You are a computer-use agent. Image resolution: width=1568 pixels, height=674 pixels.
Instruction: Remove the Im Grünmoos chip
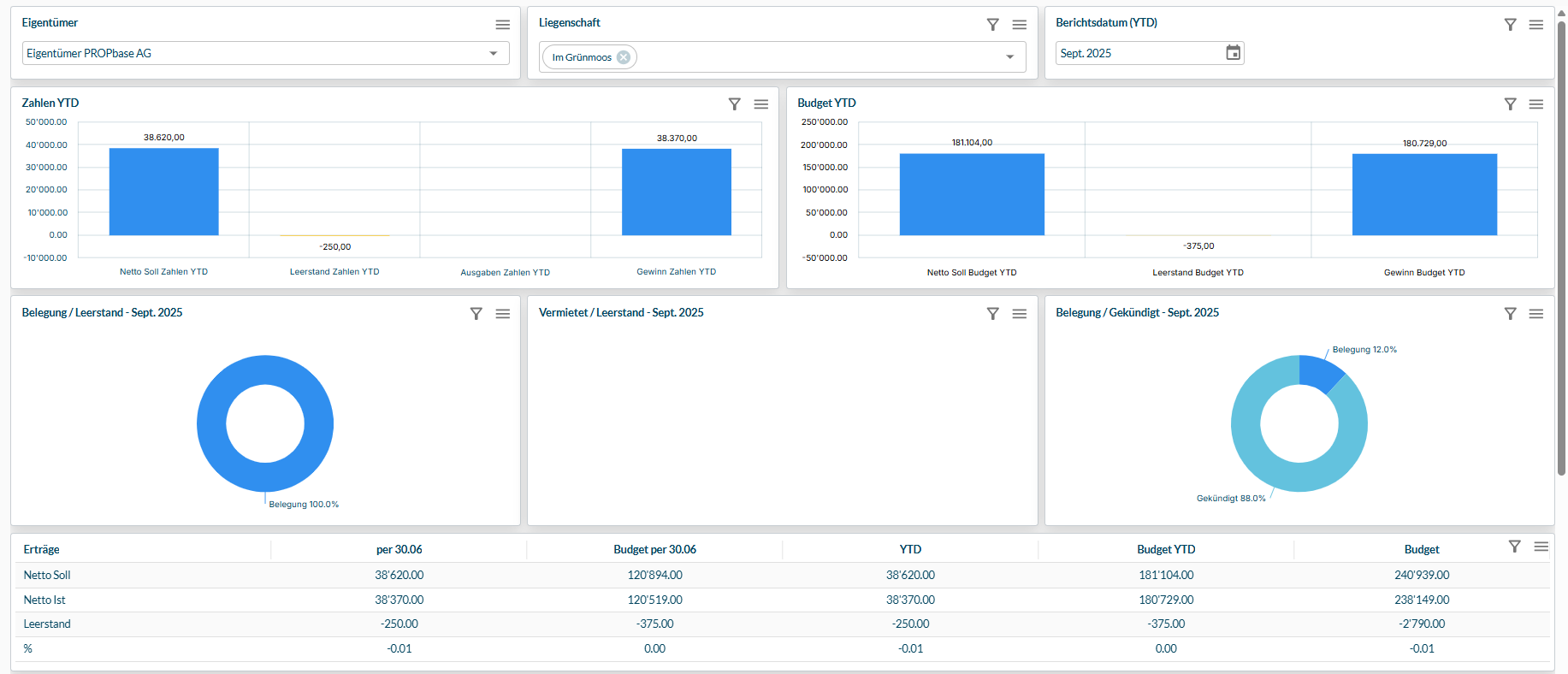tap(624, 57)
